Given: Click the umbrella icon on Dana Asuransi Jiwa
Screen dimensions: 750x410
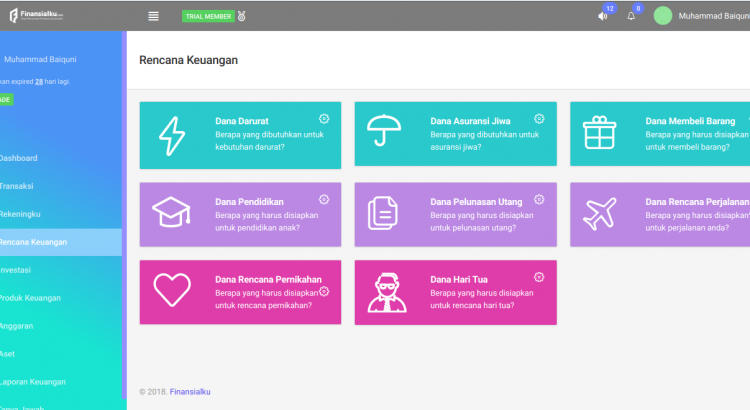Looking at the screenshot, I should [x=384, y=130].
